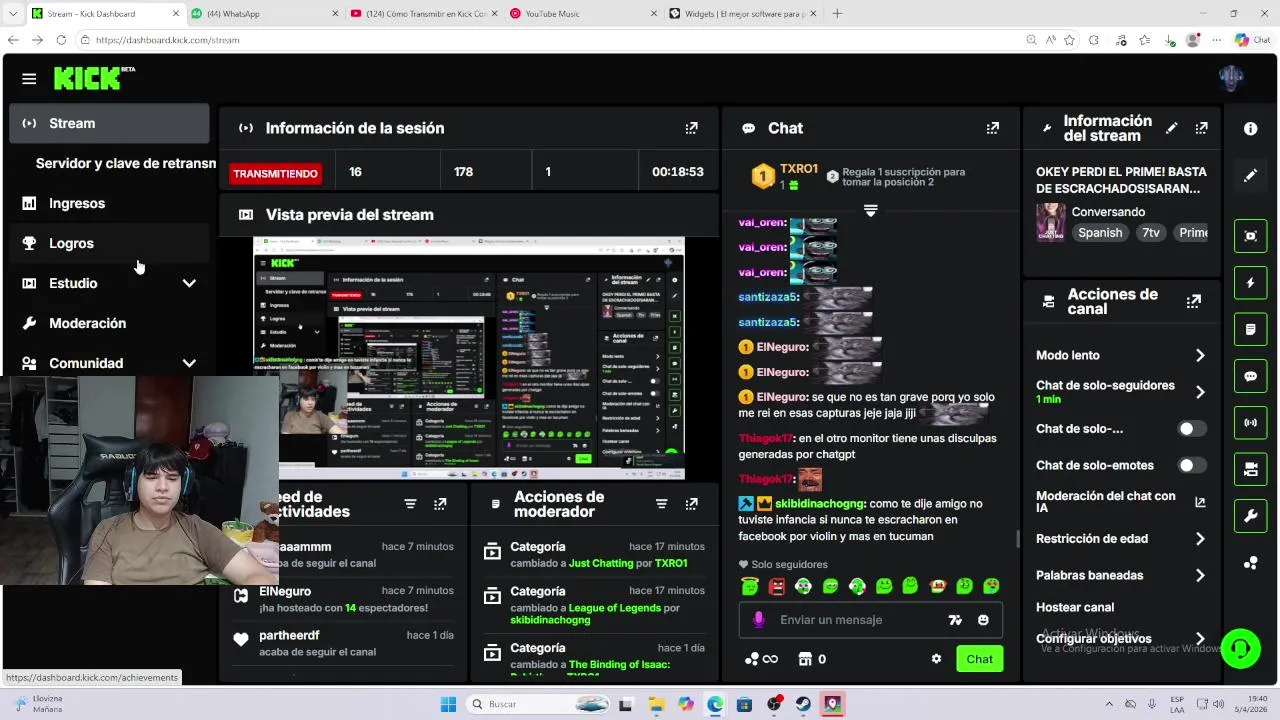Open the activity feed filter icon

(410, 504)
